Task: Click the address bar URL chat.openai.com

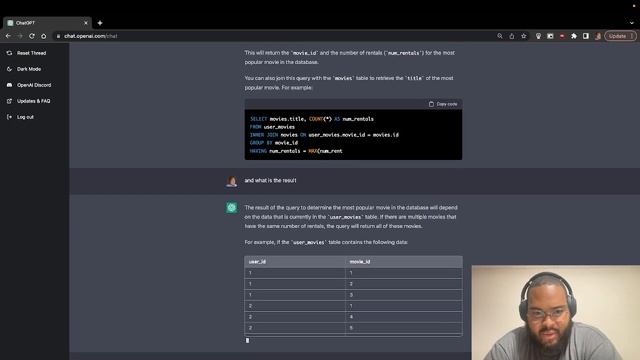Action: [91, 36]
